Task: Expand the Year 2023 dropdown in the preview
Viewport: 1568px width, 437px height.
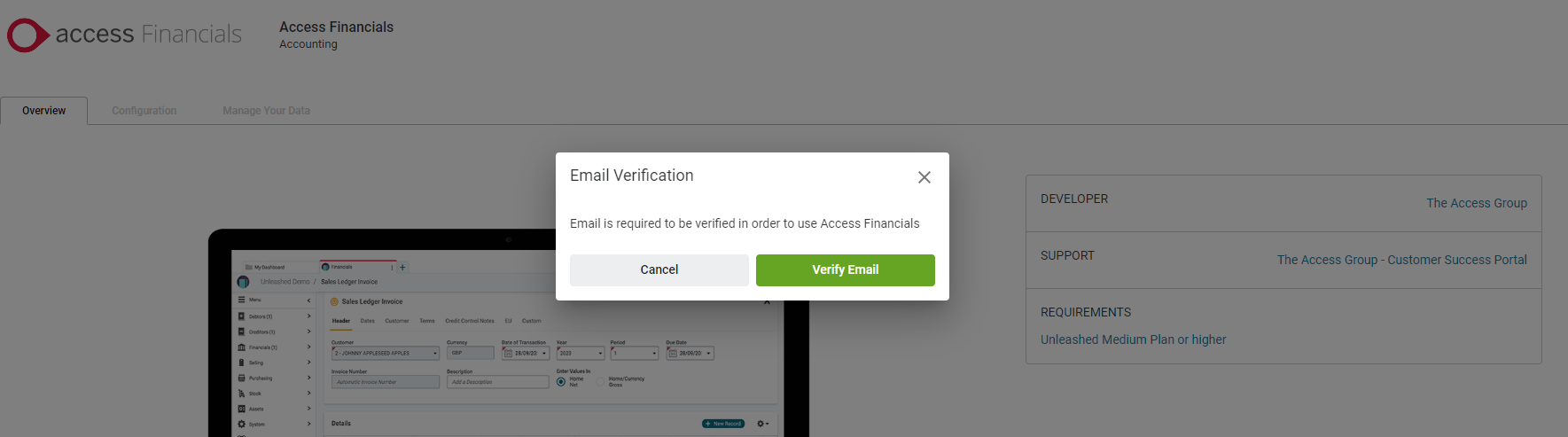Action: click(581, 354)
